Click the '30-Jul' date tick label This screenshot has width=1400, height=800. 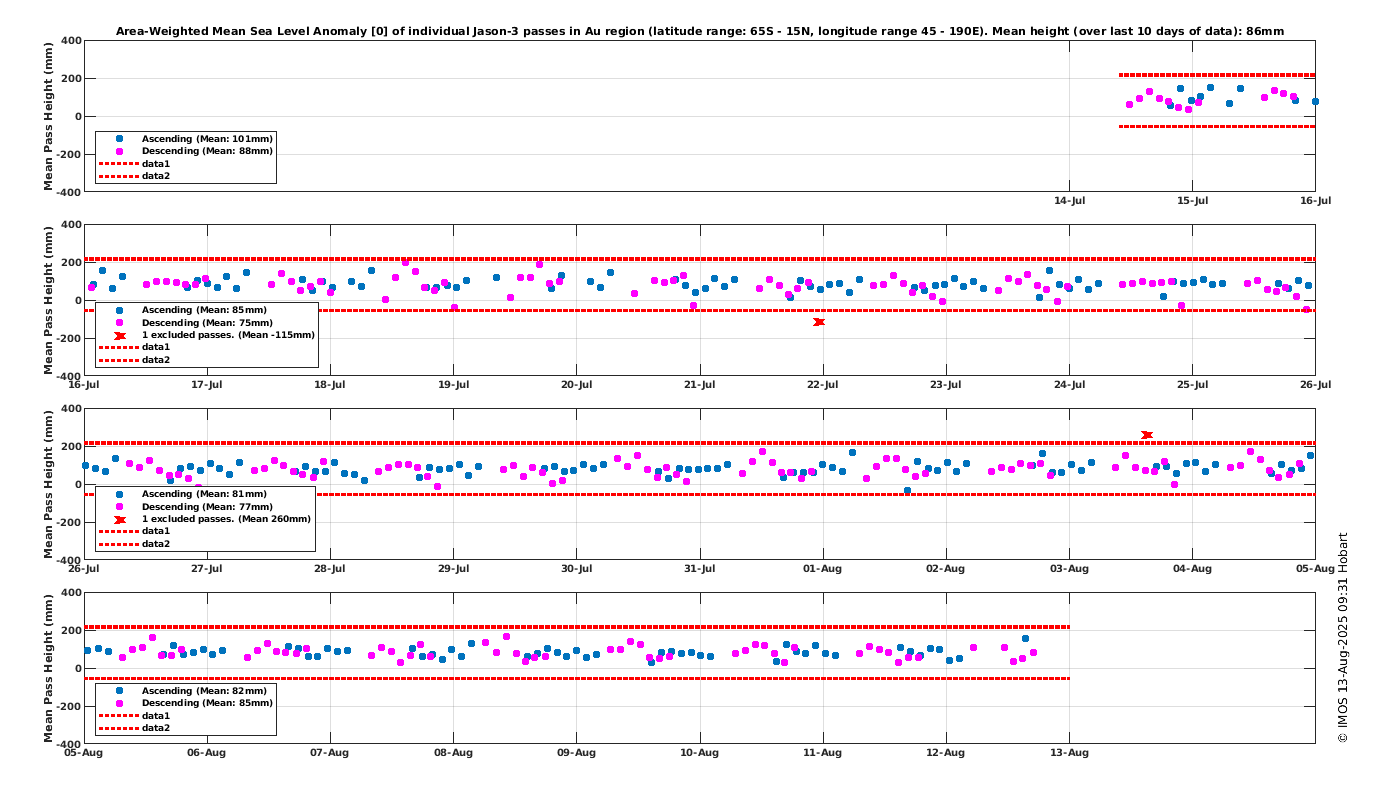576,569
